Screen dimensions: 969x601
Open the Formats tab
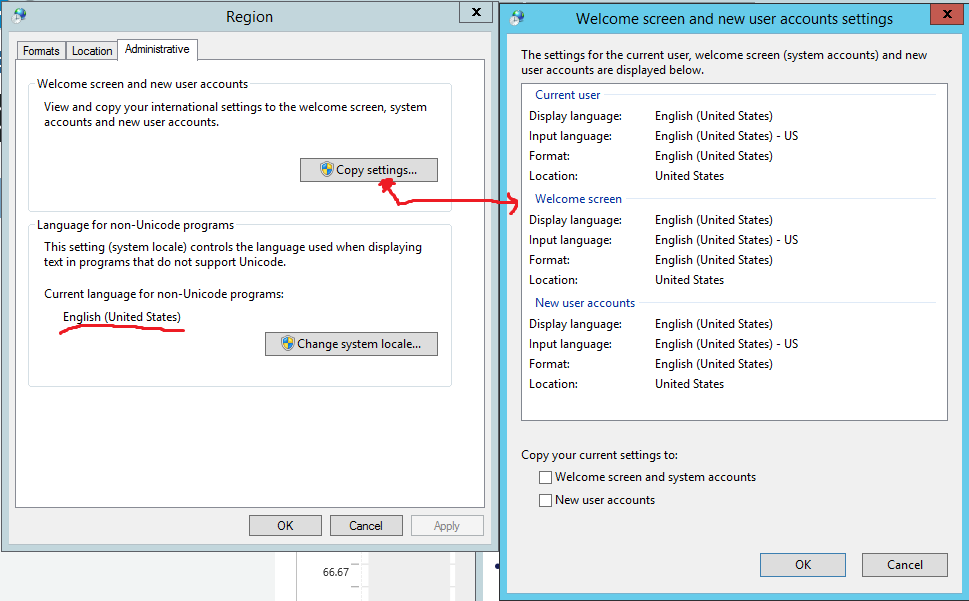(41, 51)
